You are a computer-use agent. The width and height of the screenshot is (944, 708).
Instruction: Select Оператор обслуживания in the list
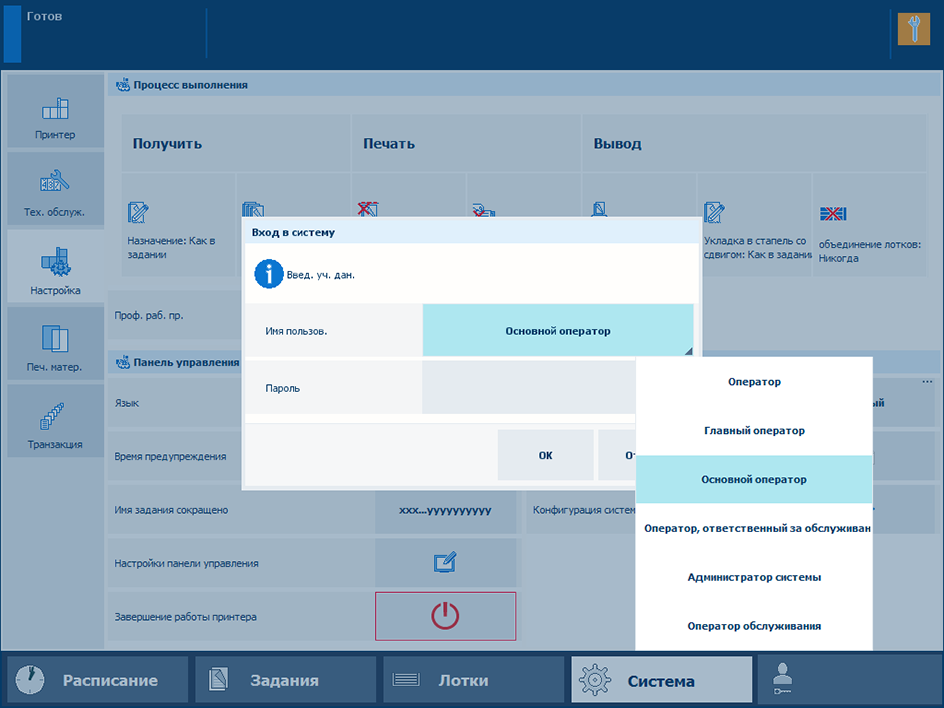tap(754, 626)
